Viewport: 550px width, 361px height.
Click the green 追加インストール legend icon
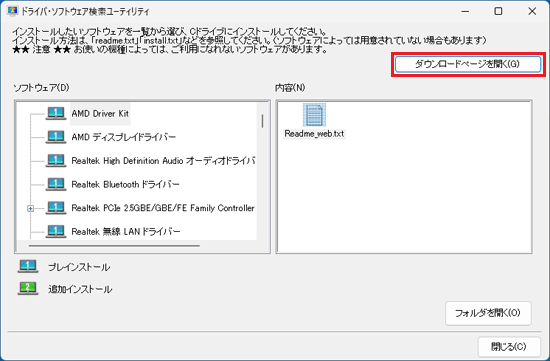pos(28,288)
